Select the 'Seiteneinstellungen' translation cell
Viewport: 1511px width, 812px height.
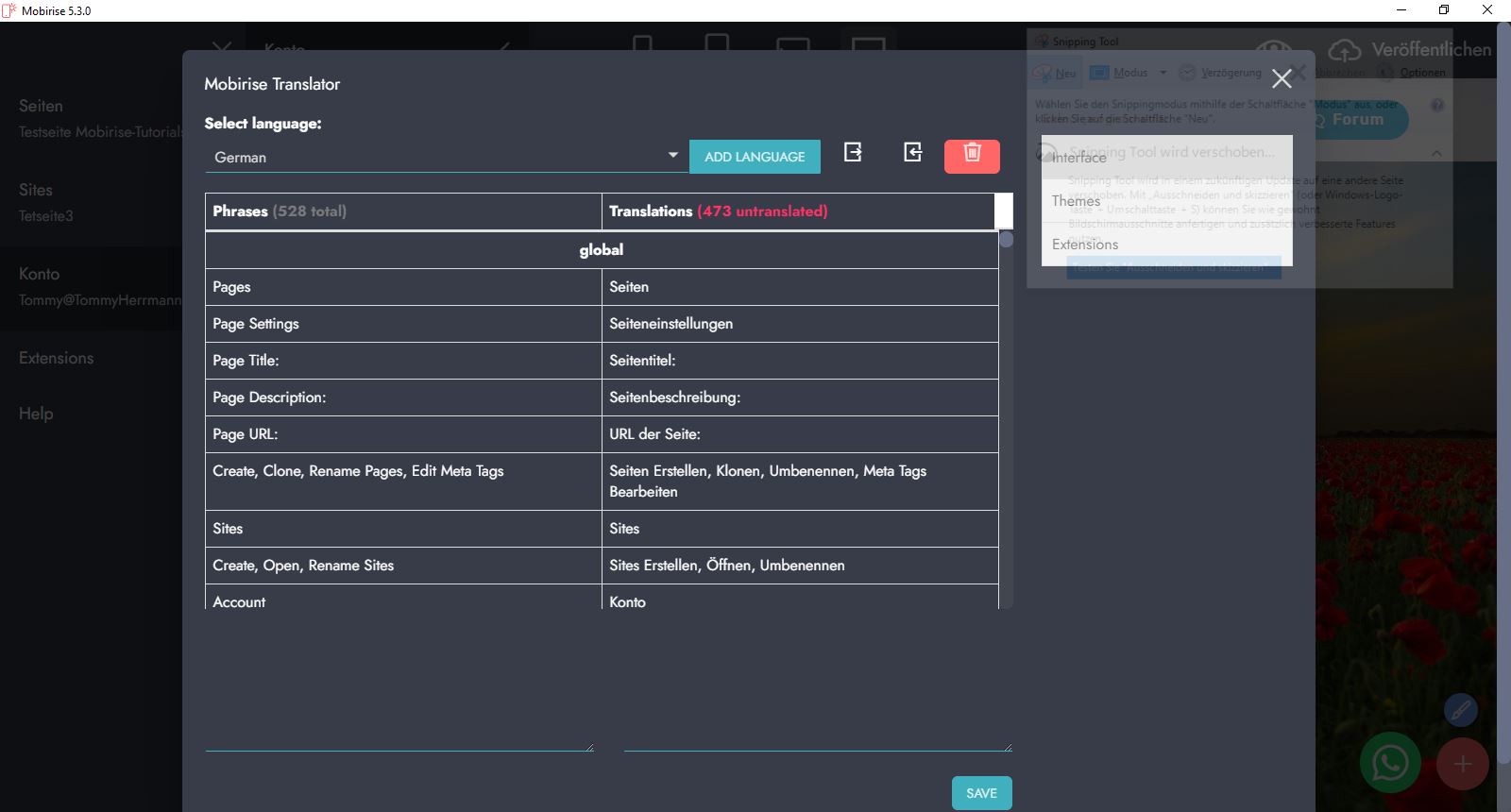coord(799,324)
